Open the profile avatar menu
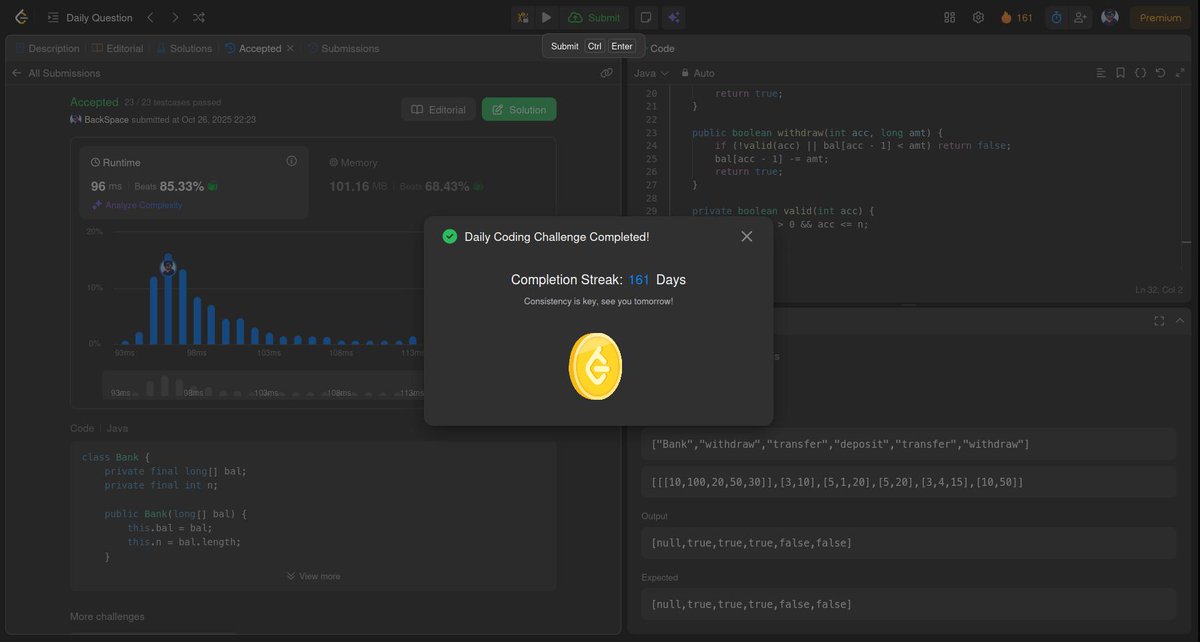1200x642 pixels. click(x=1109, y=17)
